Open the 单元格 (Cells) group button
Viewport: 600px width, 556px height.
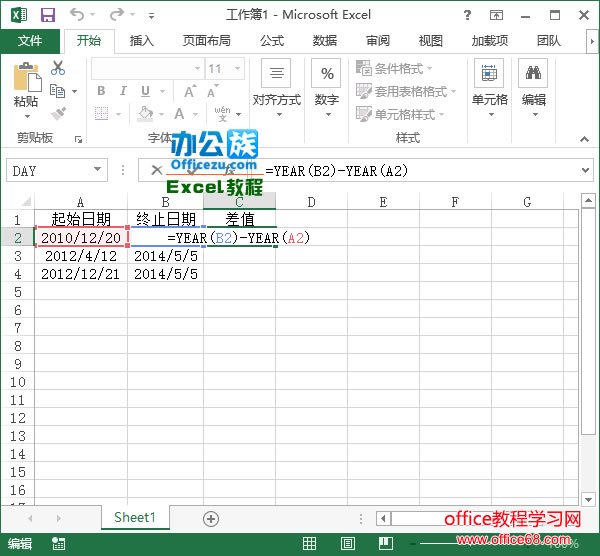(x=489, y=89)
